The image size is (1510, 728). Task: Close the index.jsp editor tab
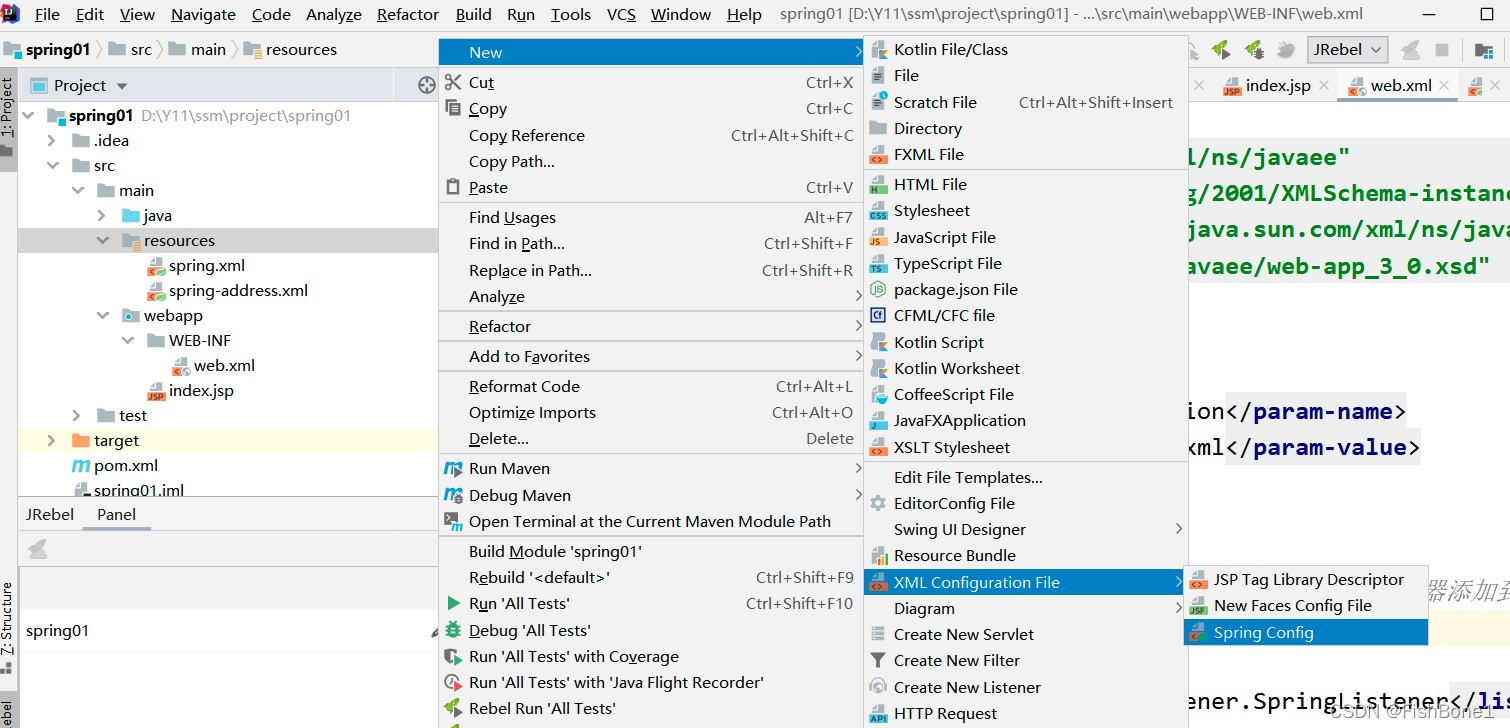1323,86
